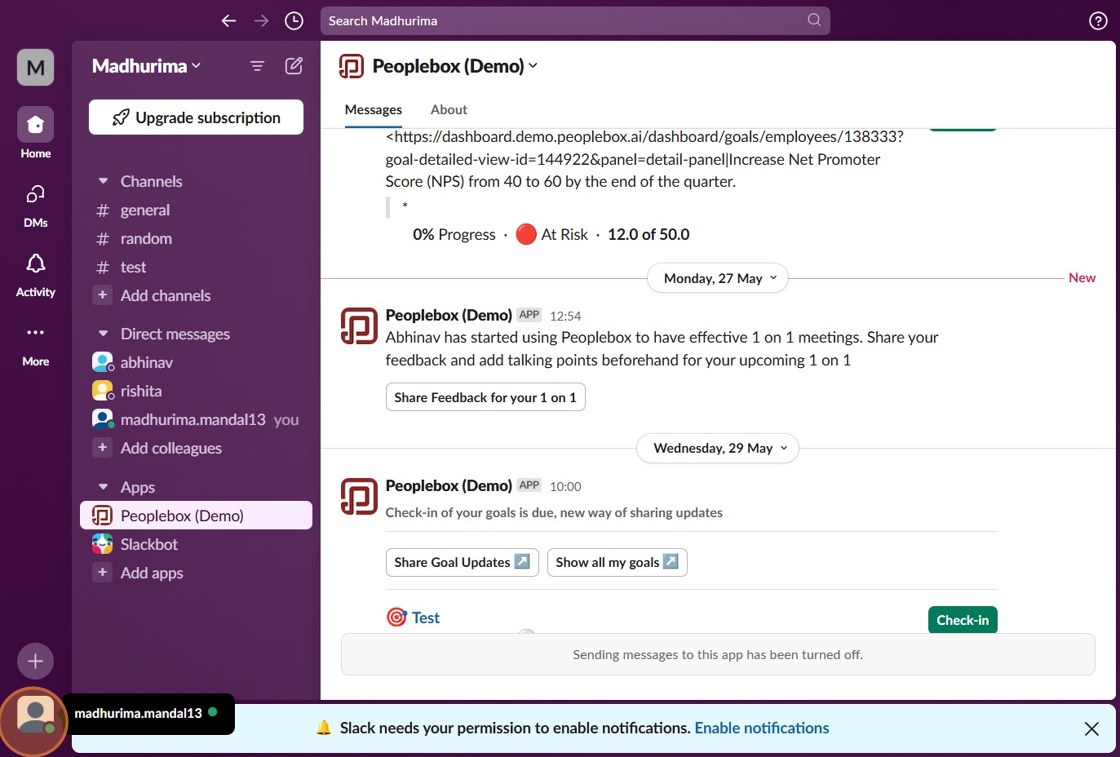Click the Search Madhurima field
The width and height of the screenshot is (1120, 757).
(x=575, y=21)
